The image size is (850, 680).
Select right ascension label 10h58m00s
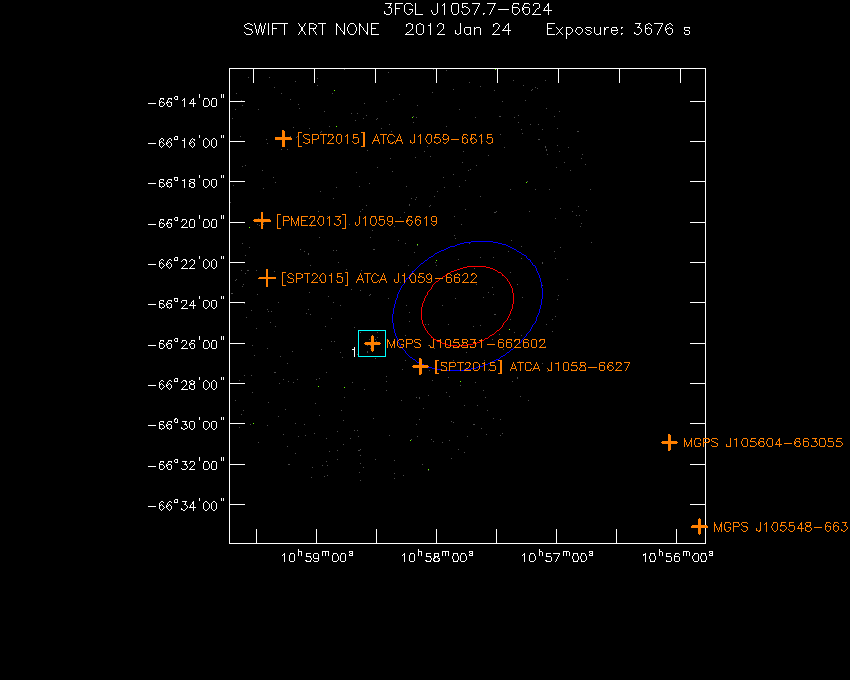[x=437, y=557]
